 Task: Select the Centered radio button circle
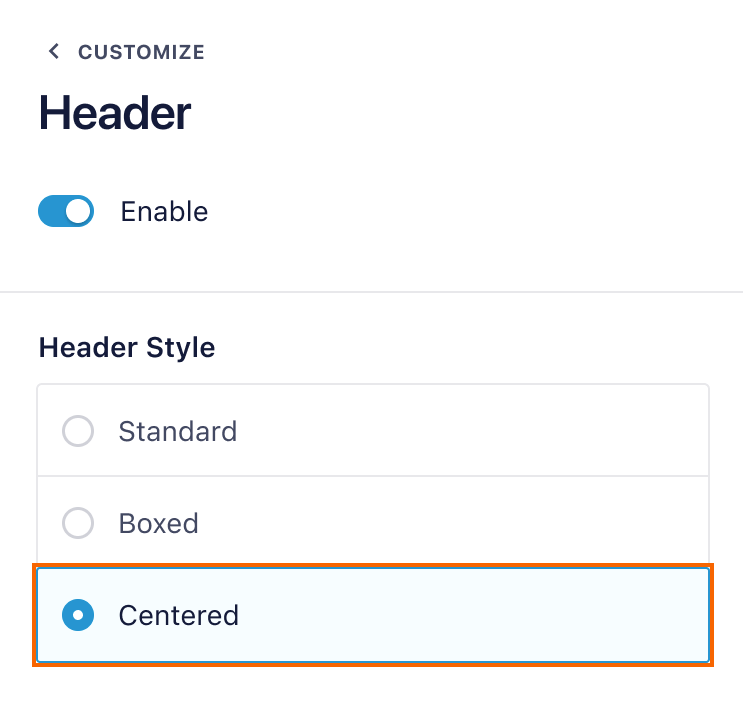coord(78,615)
